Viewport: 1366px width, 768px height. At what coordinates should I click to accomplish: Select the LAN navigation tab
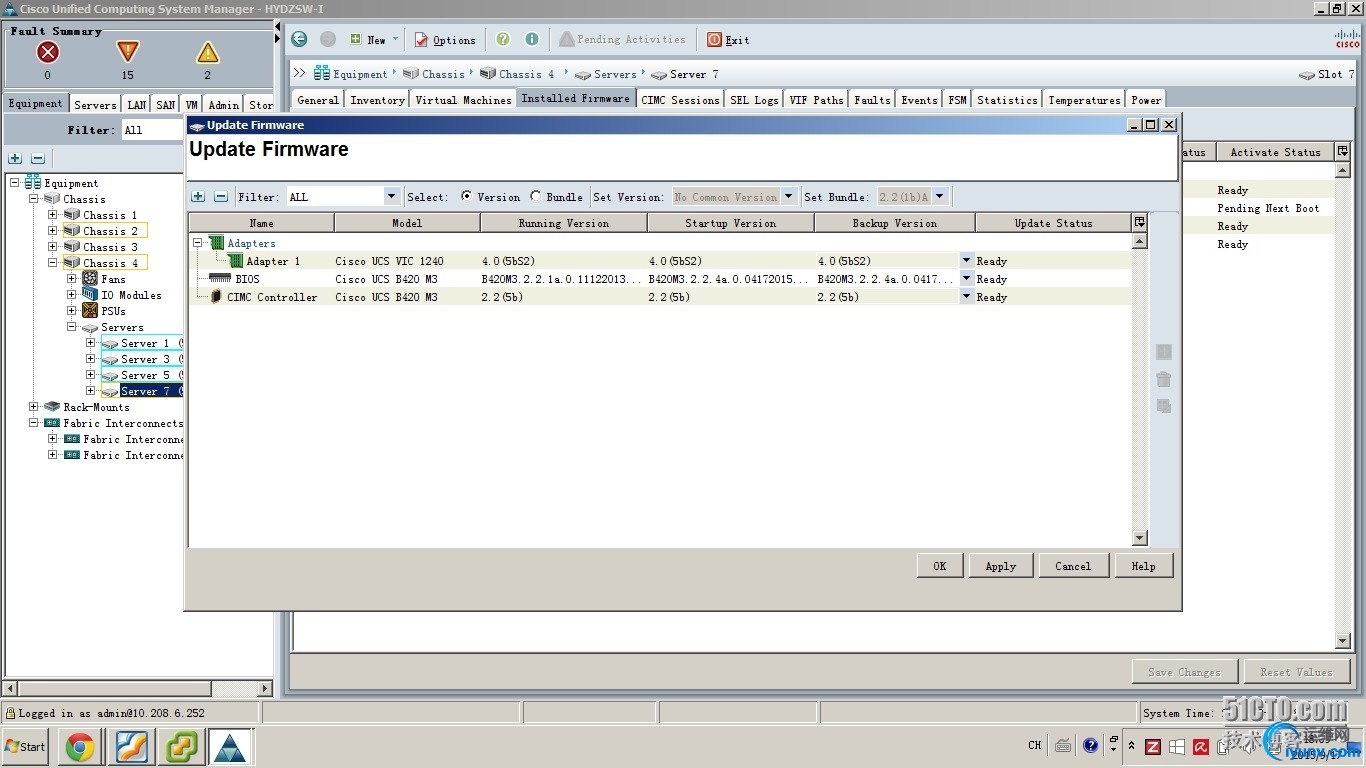pyautogui.click(x=137, y=105)
